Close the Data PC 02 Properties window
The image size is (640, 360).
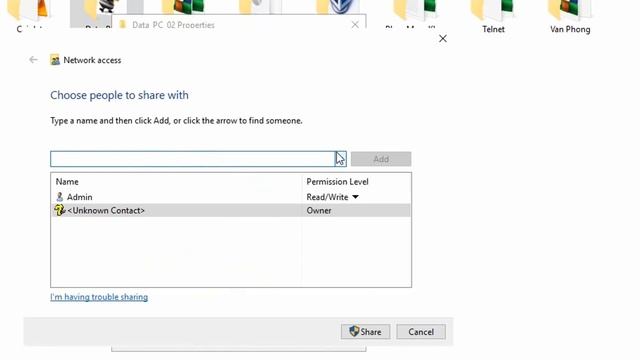[x=355, y=24]
